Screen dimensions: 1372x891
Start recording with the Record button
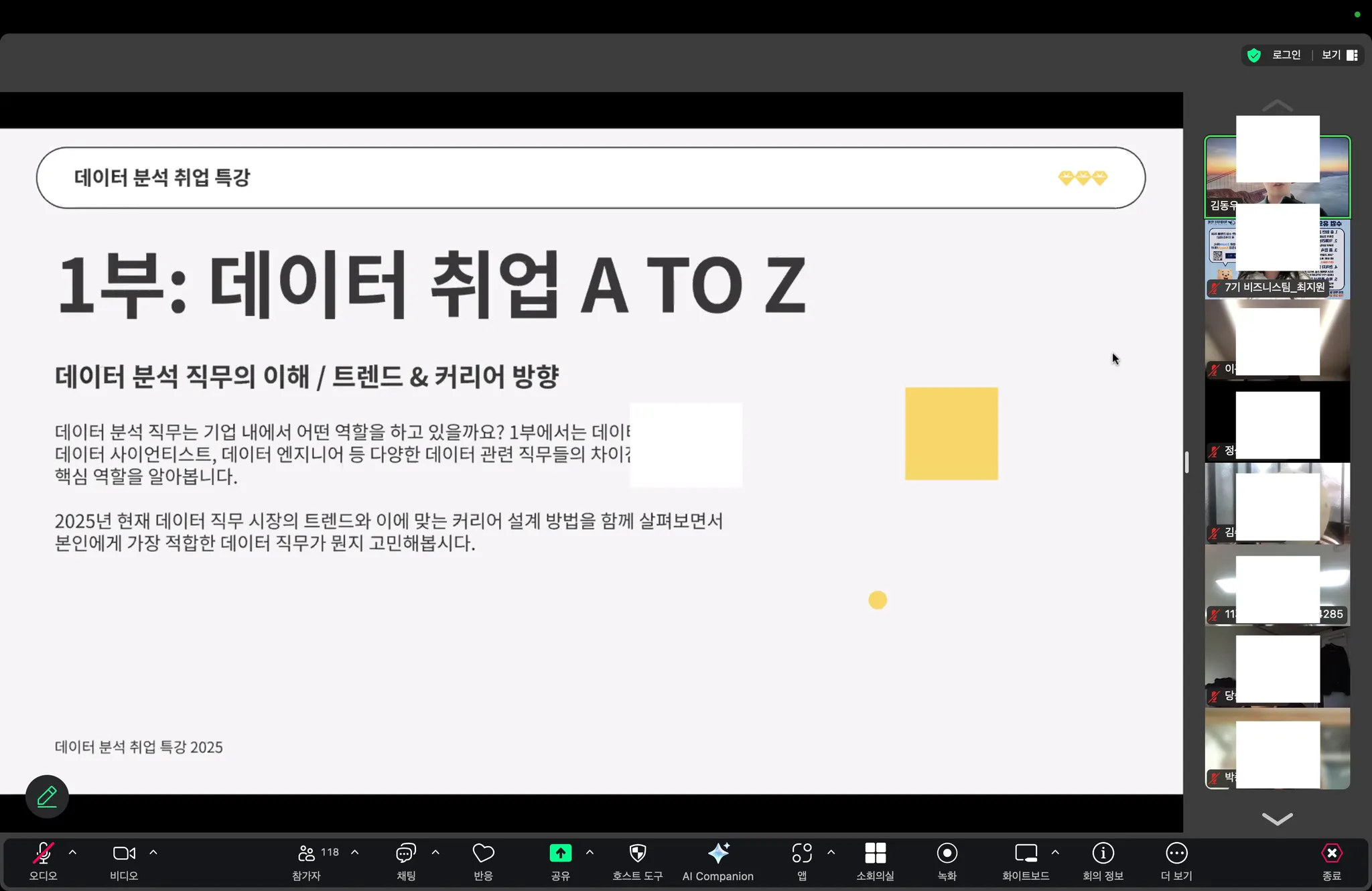click(x=947, y=853)
